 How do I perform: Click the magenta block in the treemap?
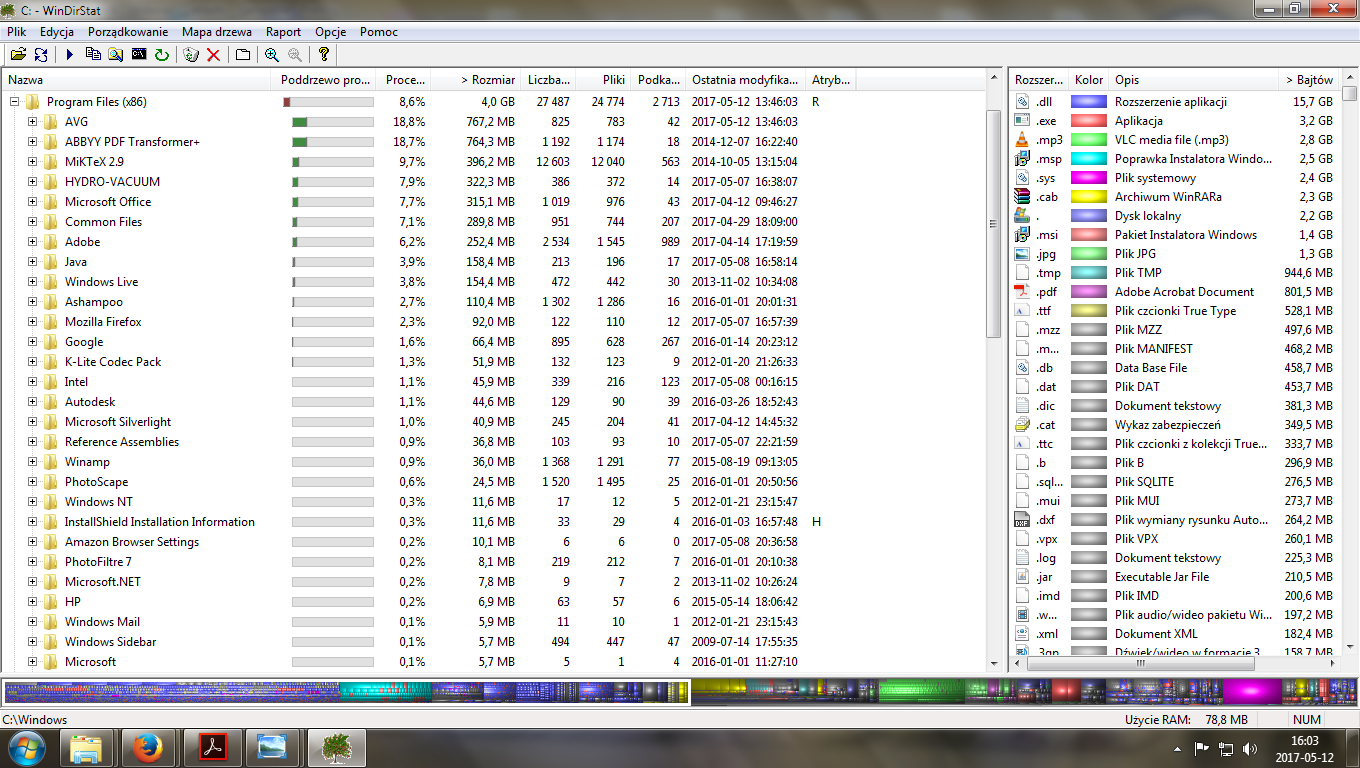(1252, 692)
